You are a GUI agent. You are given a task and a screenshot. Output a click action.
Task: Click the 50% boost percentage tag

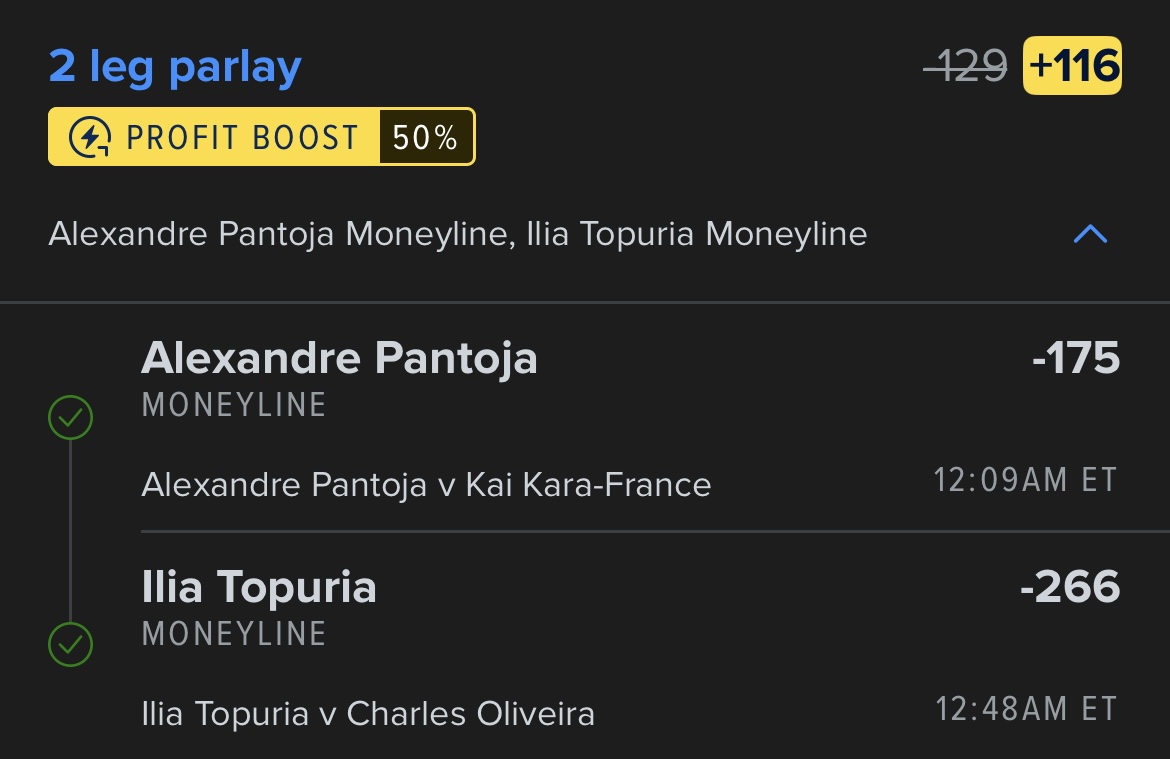[425, 137]
